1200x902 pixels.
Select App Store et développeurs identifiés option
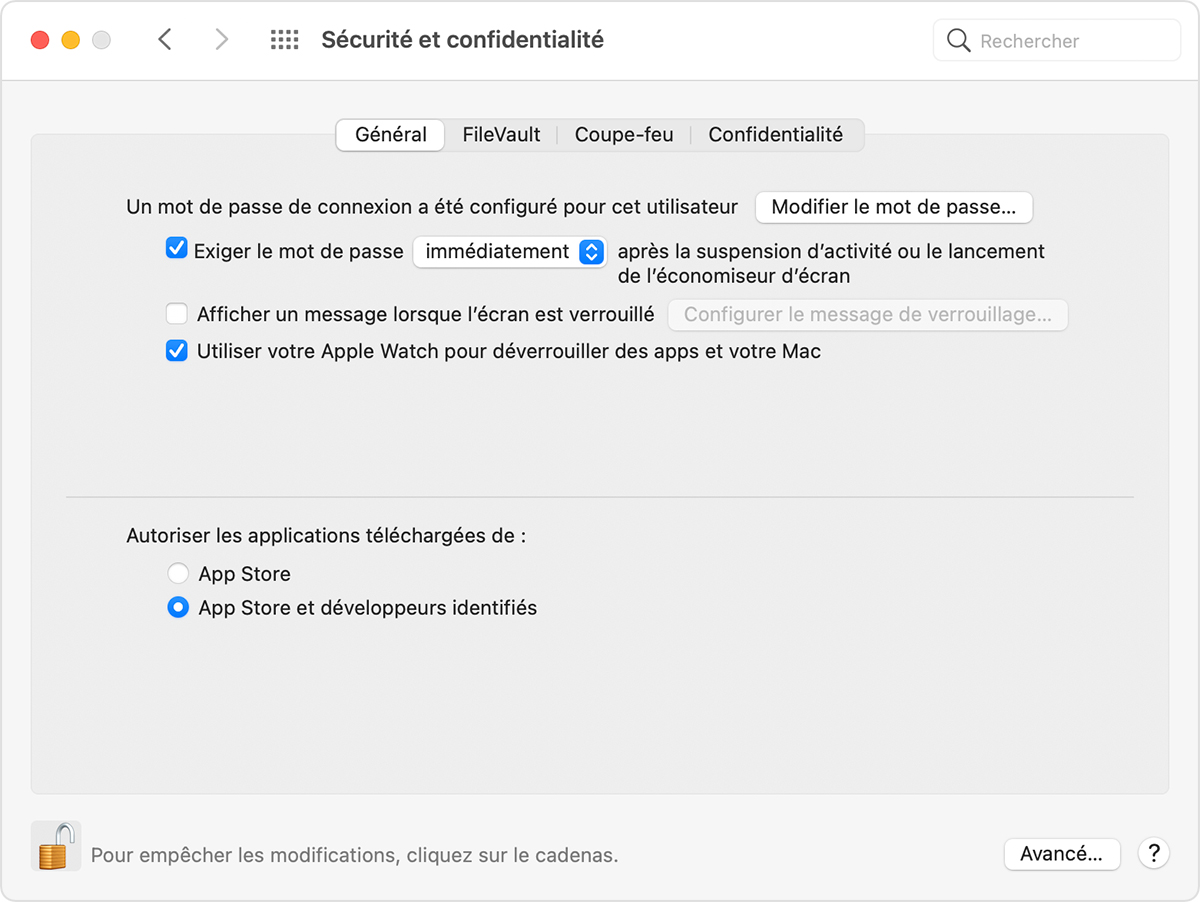(178, 607)
